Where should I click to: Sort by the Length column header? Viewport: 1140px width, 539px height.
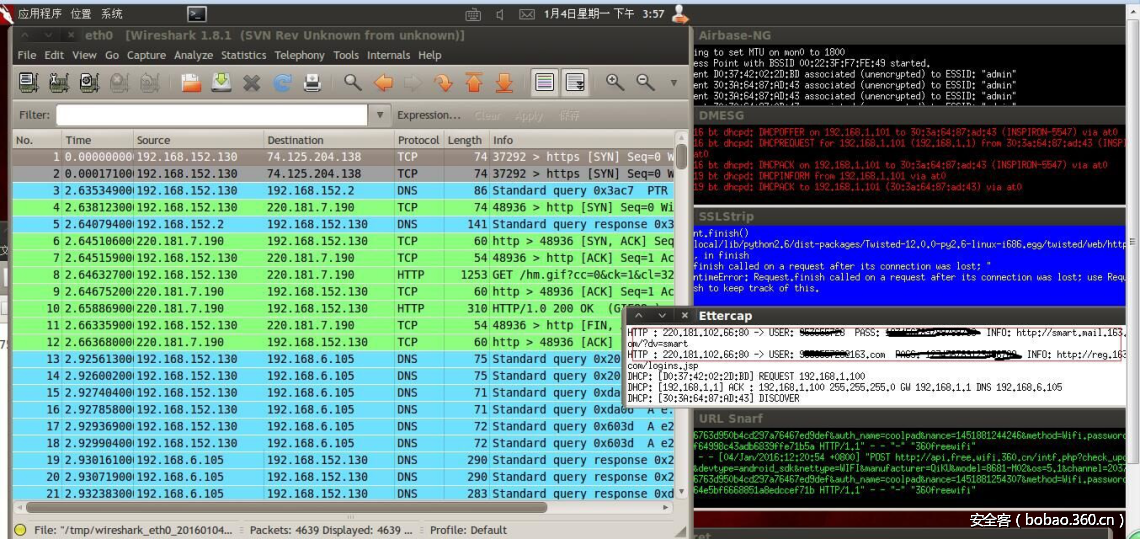pos(467,140)
